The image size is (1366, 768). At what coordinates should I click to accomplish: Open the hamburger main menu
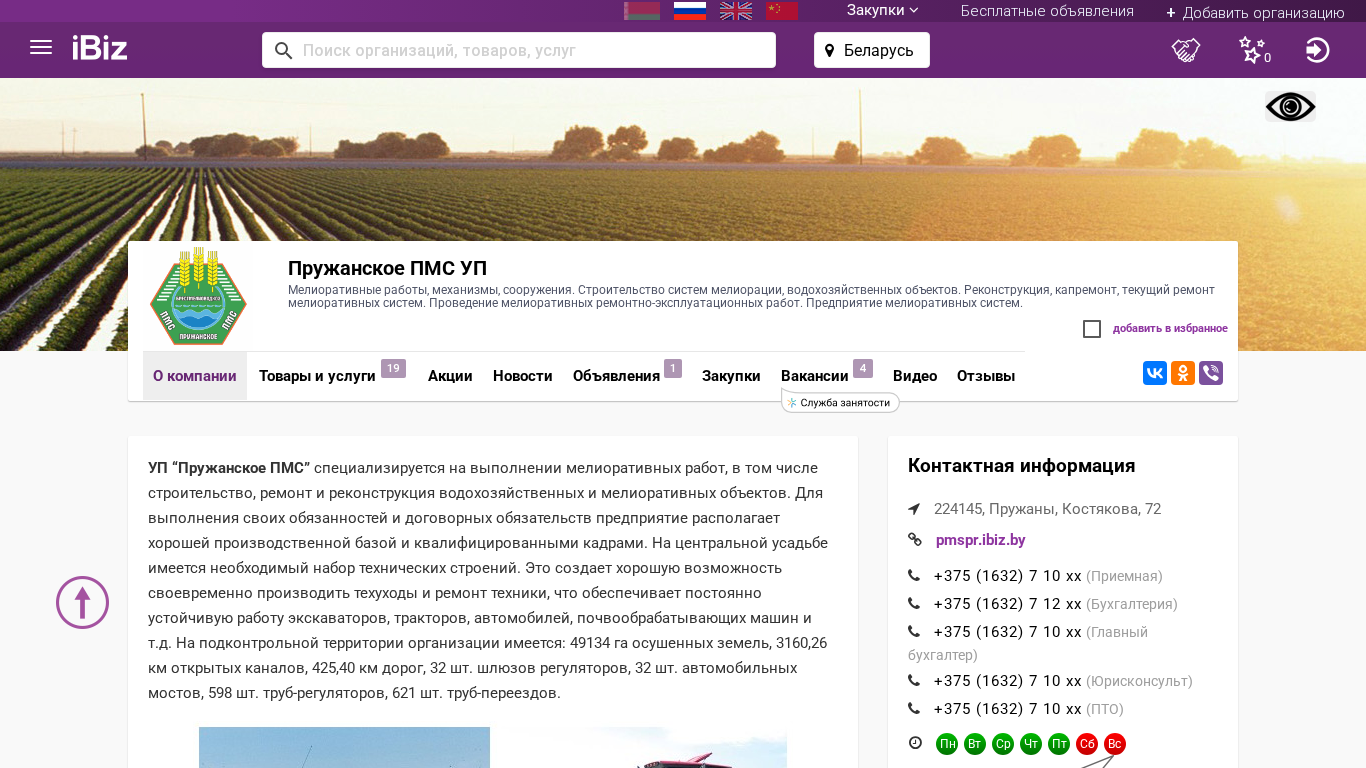(41, 48)
